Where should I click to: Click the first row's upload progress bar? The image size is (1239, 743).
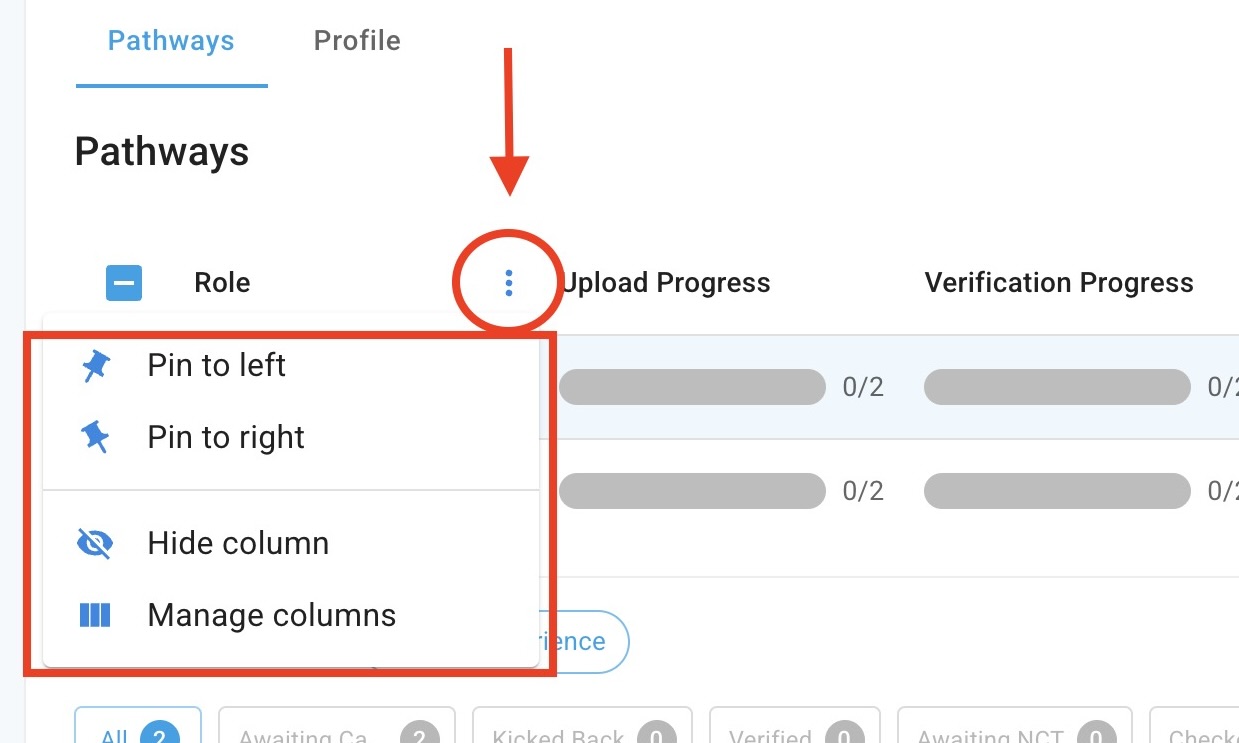(x=692, y=387)
